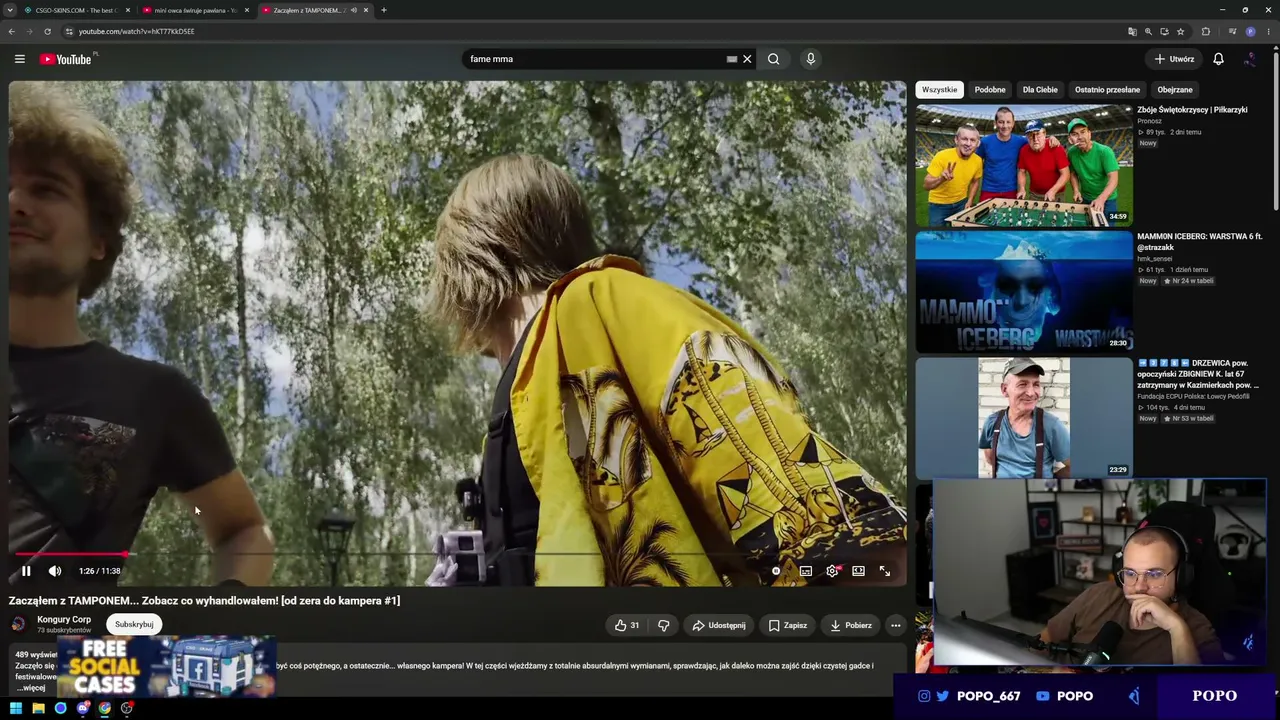Switch player to theater mode
Viewport: 1280px width, 720px height.
858,571
